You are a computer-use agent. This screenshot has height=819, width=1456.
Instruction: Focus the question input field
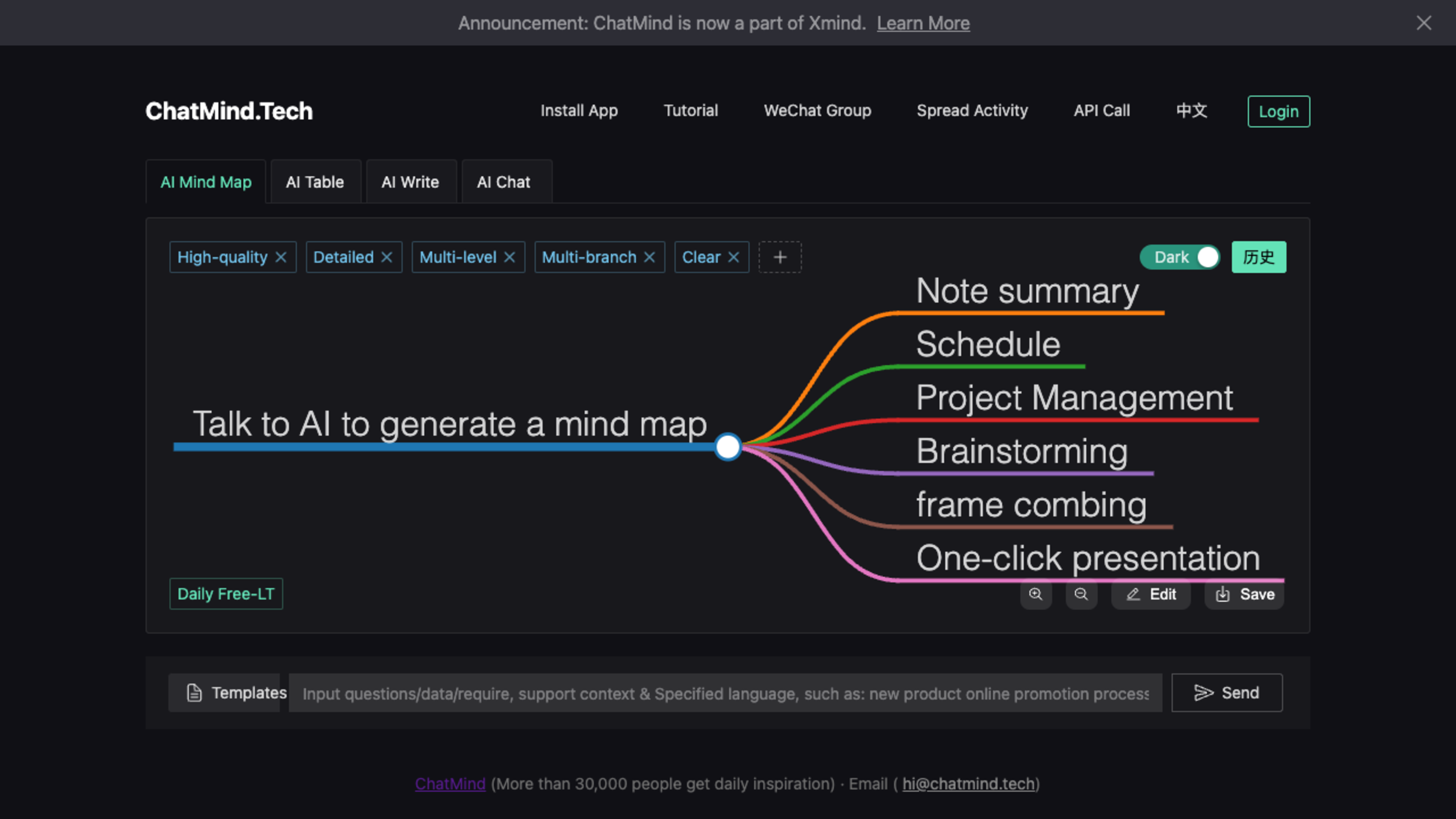(725, 692)
